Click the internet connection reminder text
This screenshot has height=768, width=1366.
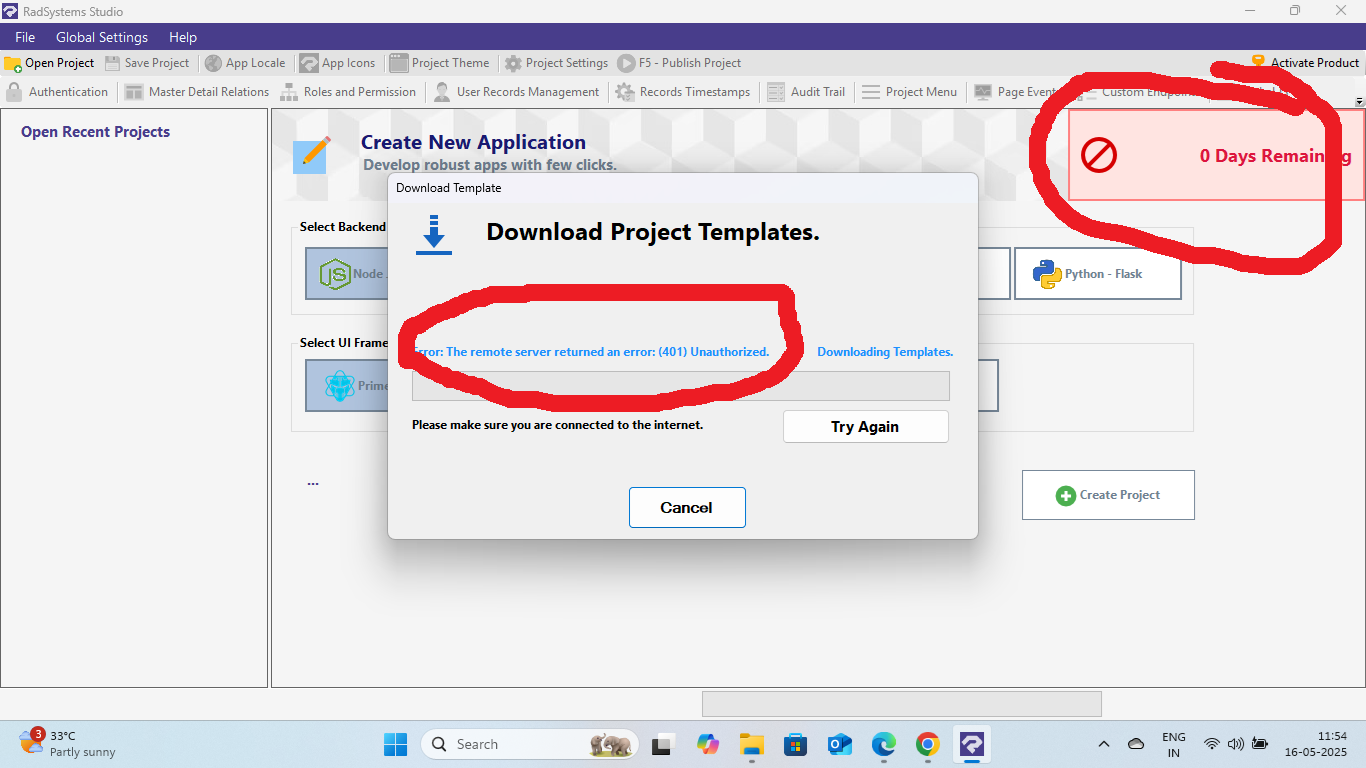pos(558,424)
